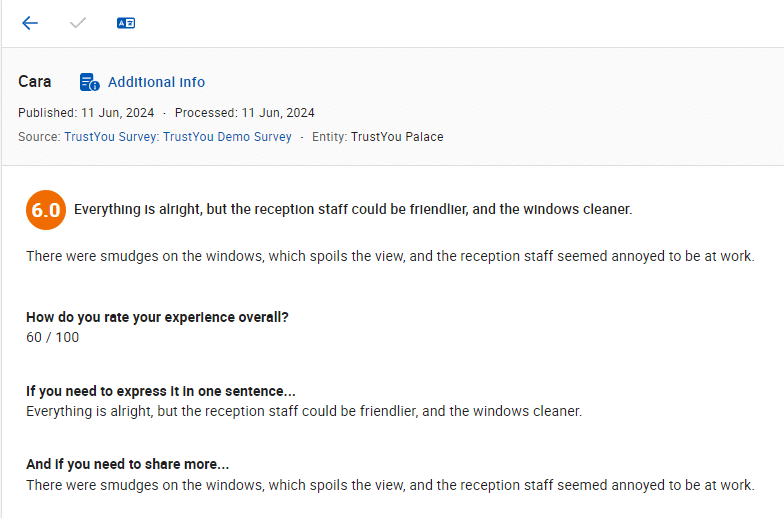Click the checkmark icon in the top toolbar
Screen dimensions: 784x518
(78, 23)
